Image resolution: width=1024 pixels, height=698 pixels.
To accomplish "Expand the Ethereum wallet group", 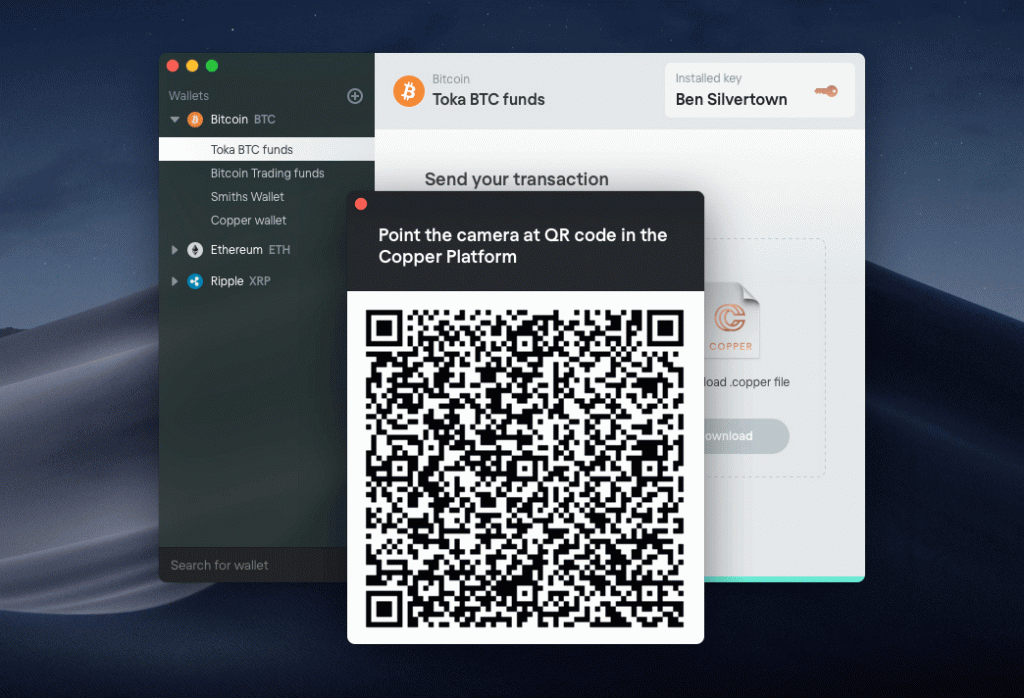I will (176, 250).
